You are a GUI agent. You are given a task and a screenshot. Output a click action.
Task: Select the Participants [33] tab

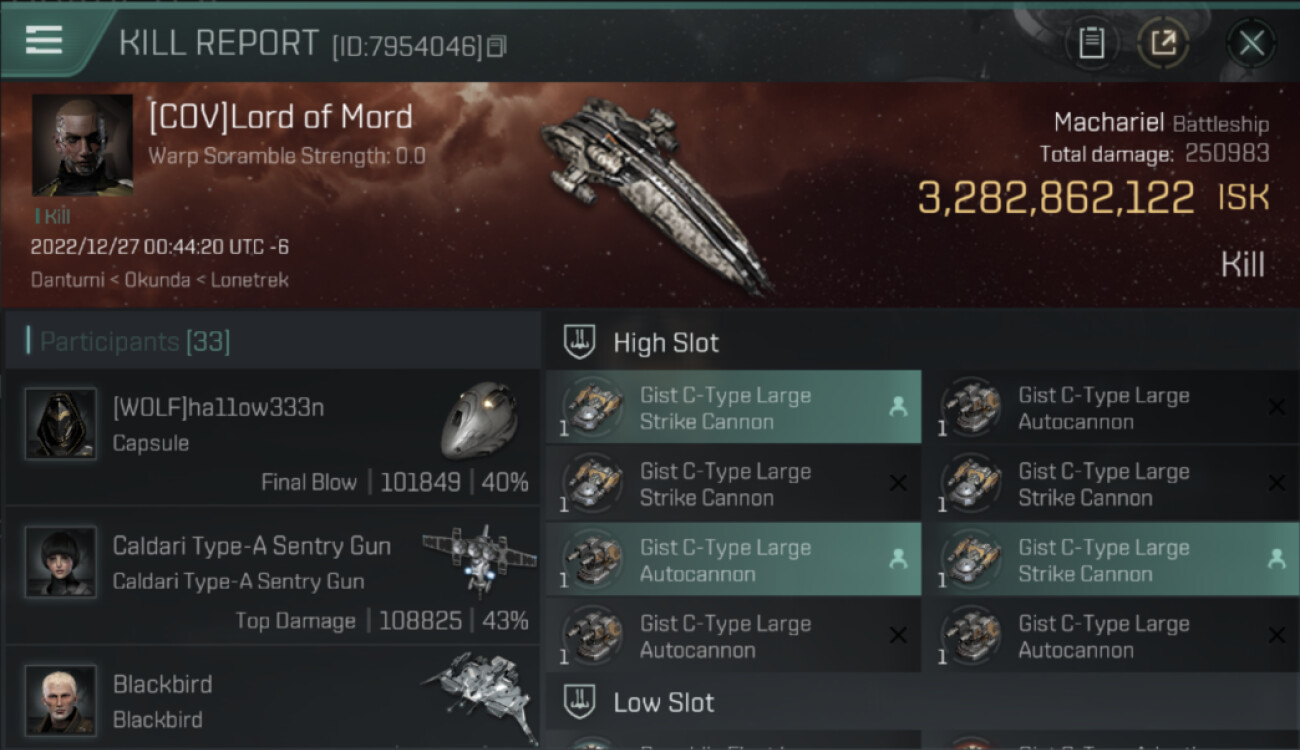135,342
